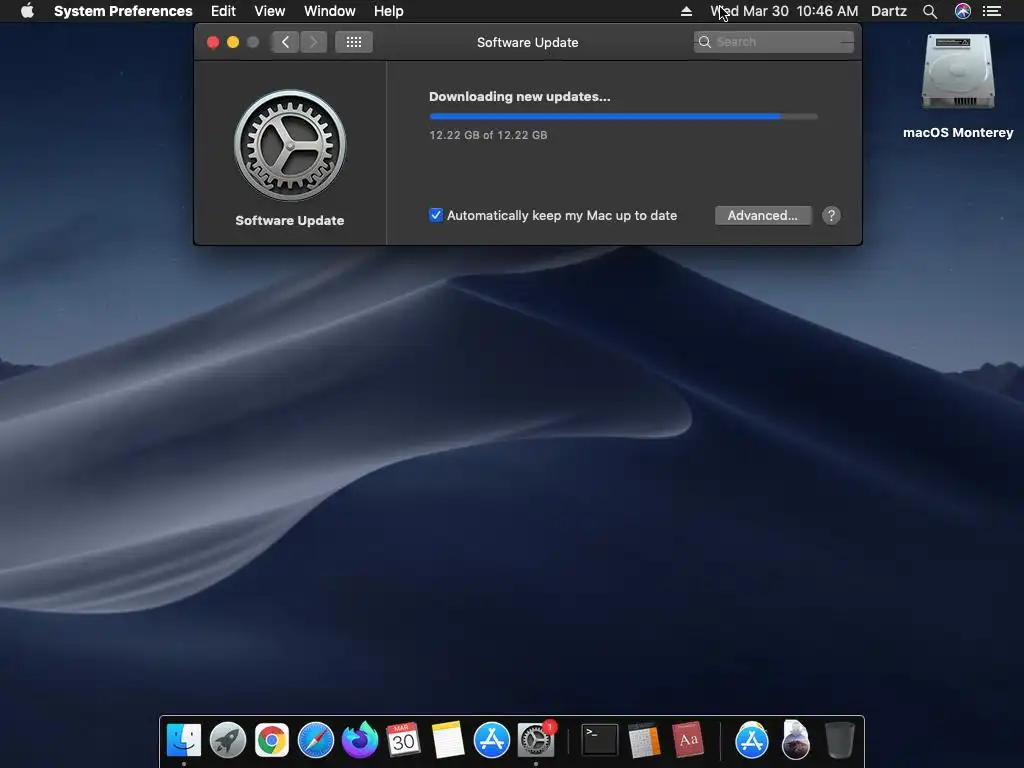Open Notes from the Dock
This screenshot has height=768, width=1024.
pyautogui.click(x=447, y=740)
